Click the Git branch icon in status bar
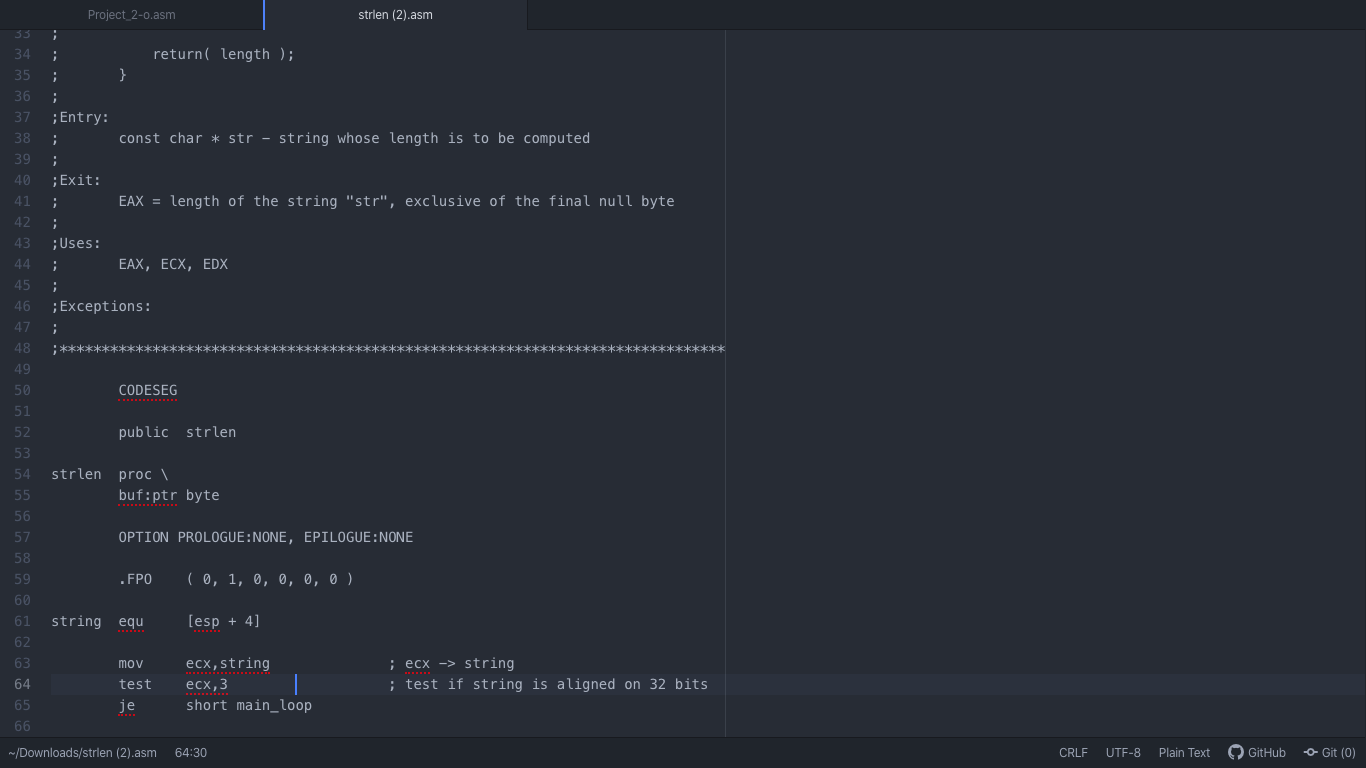1366x768 pixels. point(1310,752)
